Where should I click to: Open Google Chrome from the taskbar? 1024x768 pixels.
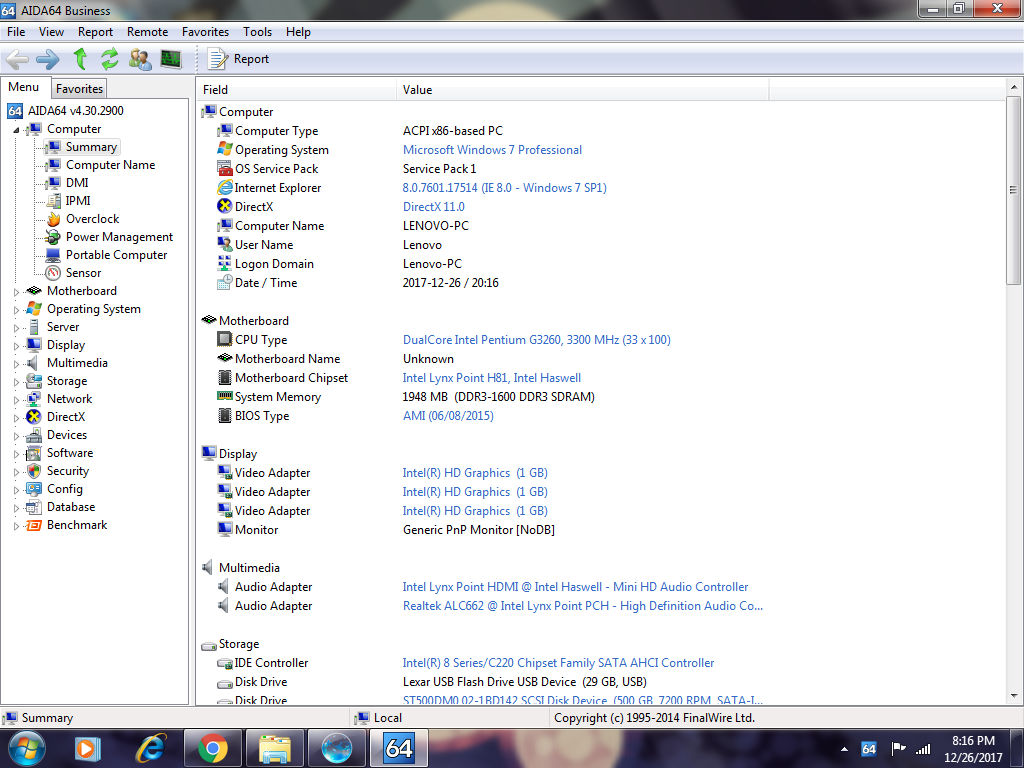point(212,748)
